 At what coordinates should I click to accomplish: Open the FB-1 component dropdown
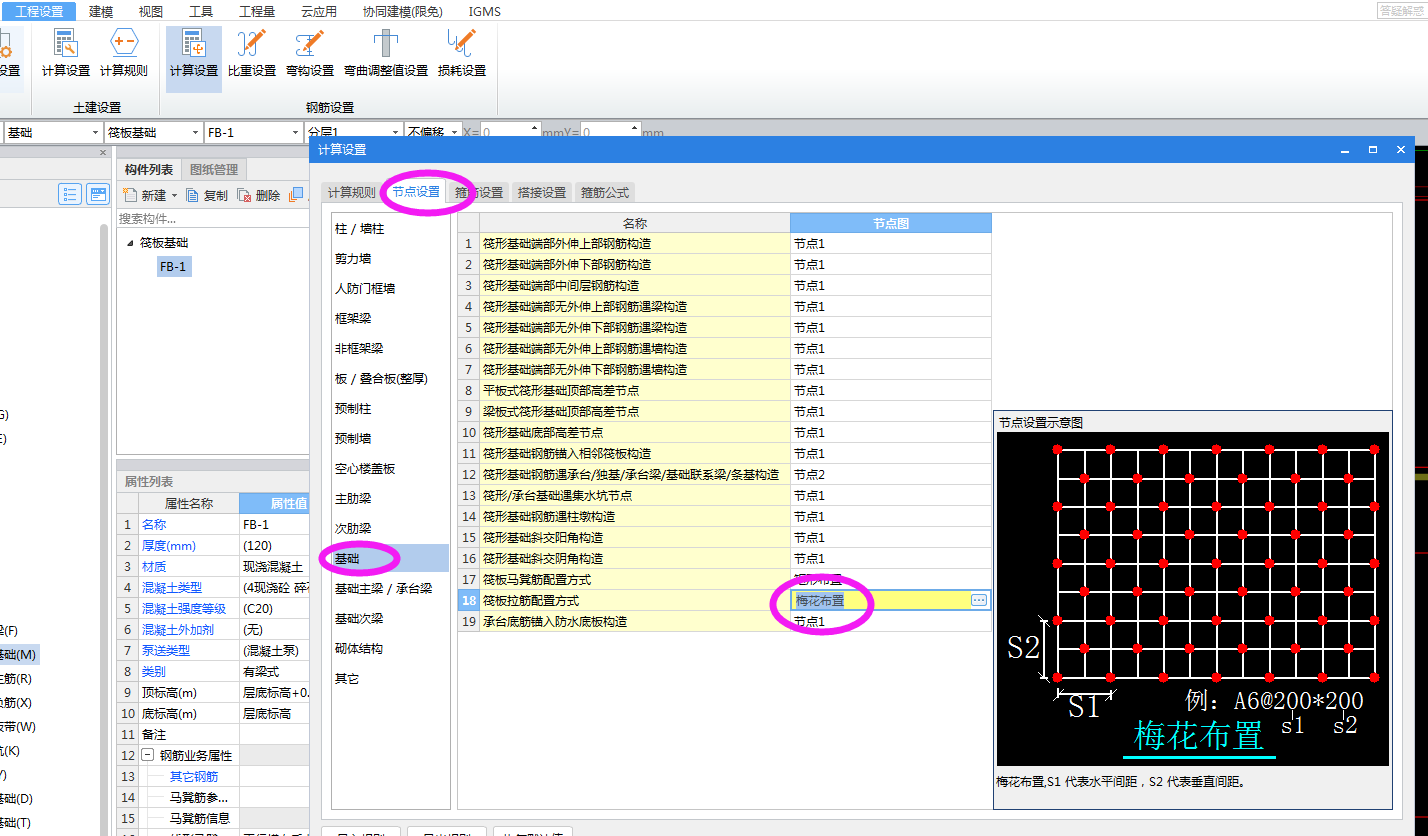pos(296,132)
